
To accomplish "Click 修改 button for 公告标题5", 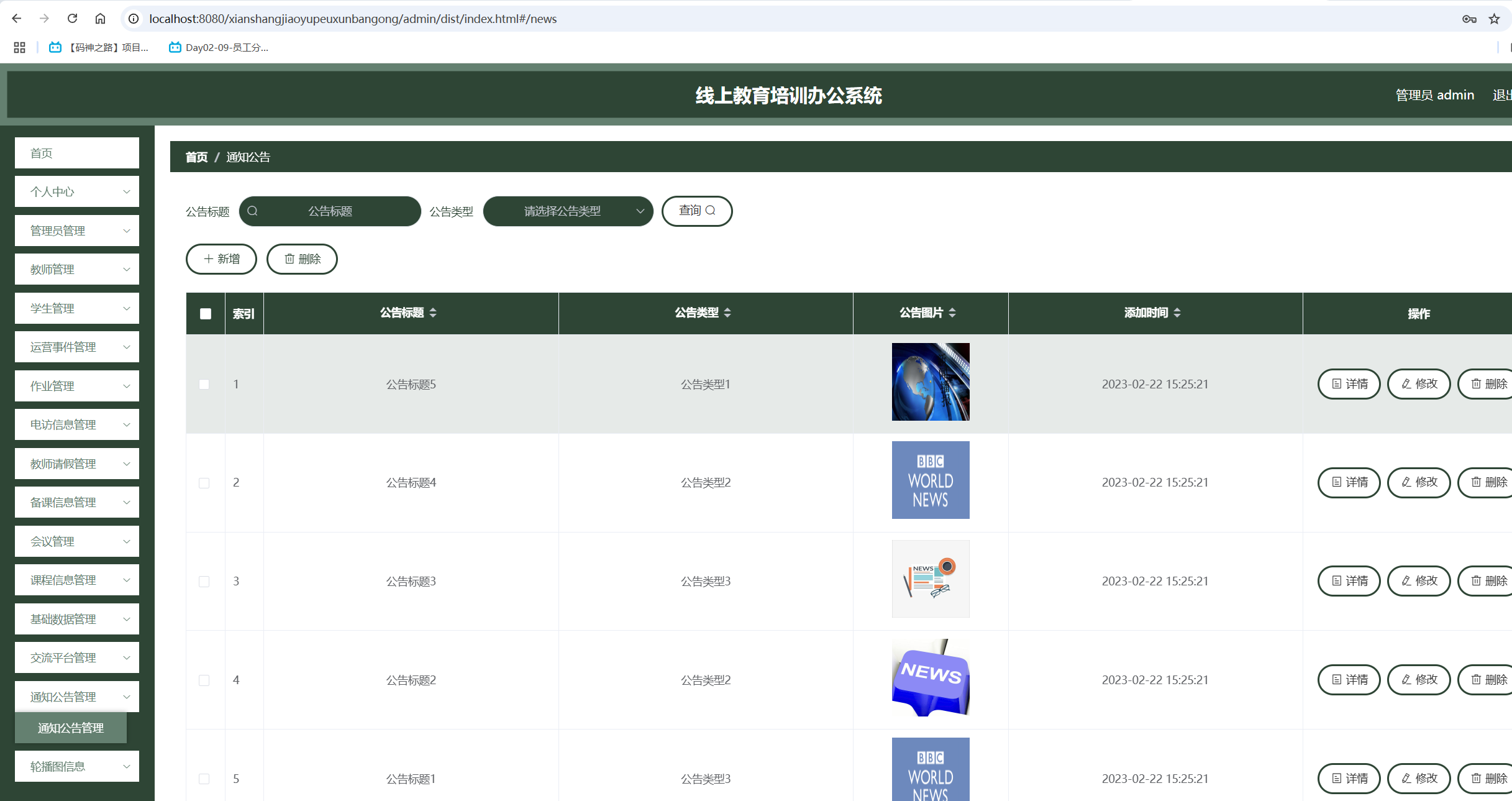I will click(1419, 384).
